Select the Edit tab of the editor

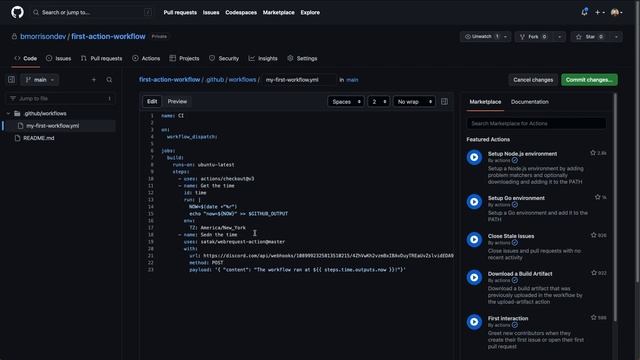pyautogui.click(x=152, y=102)
